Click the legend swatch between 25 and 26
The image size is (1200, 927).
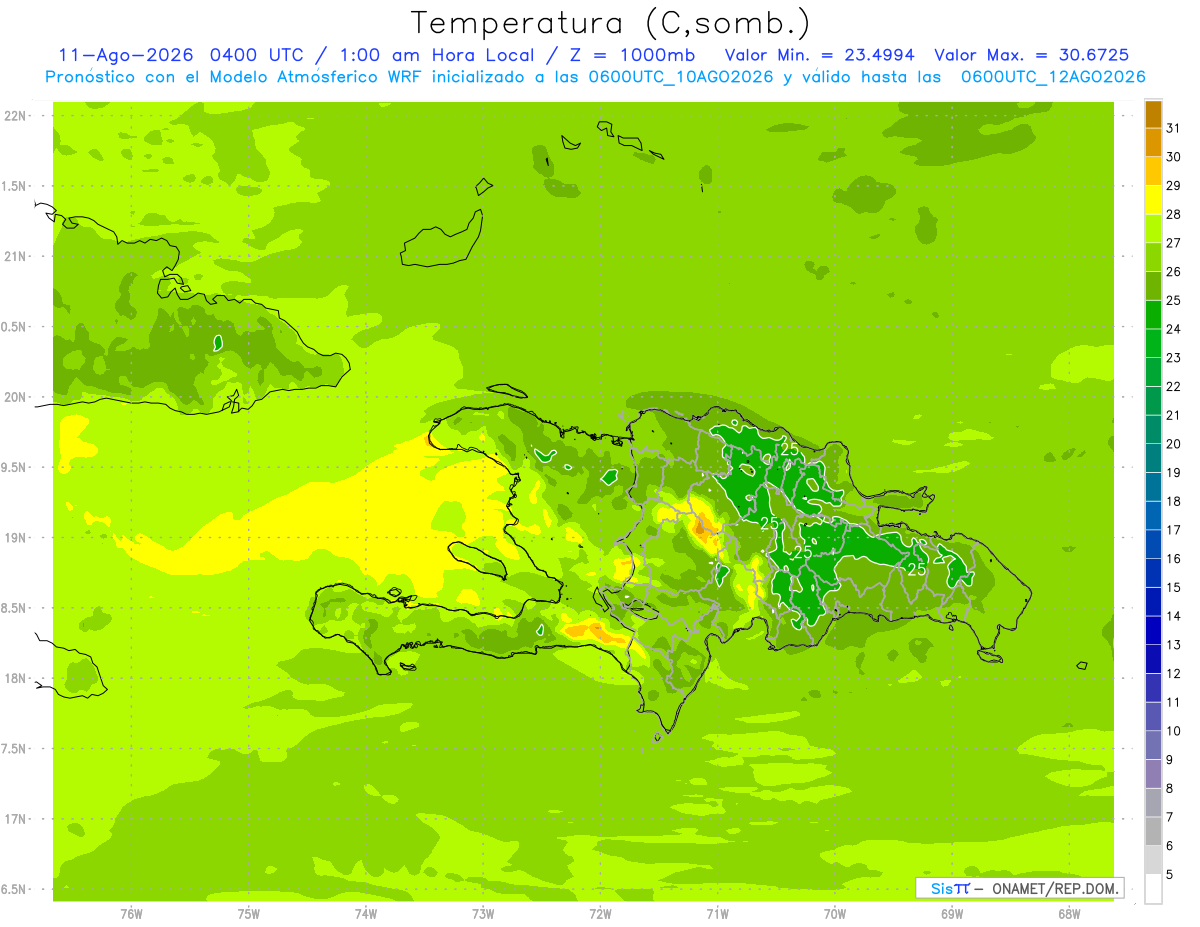[1153, 286]
